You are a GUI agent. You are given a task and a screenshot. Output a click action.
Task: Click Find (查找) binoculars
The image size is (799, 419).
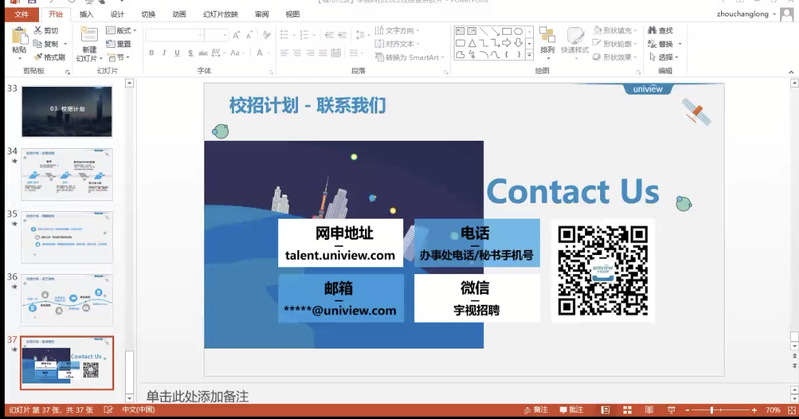click(660, 31)
